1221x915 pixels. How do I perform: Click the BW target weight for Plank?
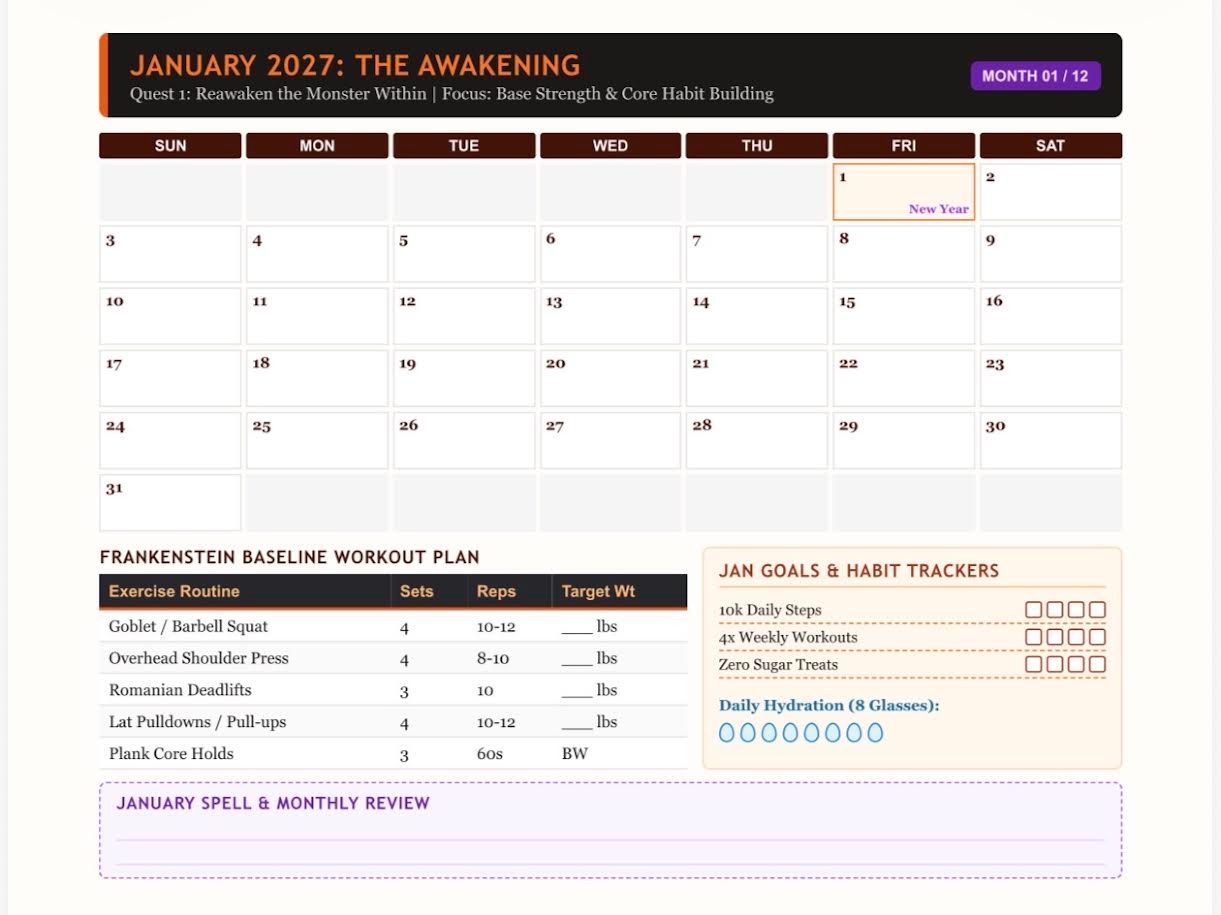(575, 754)
